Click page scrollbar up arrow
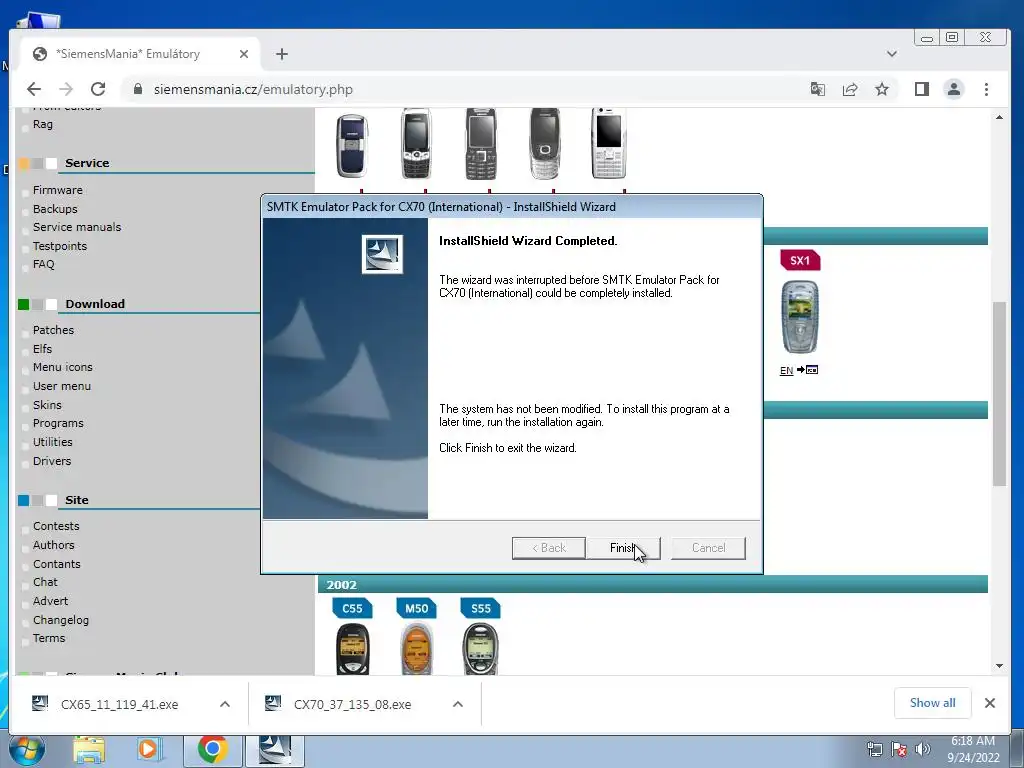 [x=999, y=118]
